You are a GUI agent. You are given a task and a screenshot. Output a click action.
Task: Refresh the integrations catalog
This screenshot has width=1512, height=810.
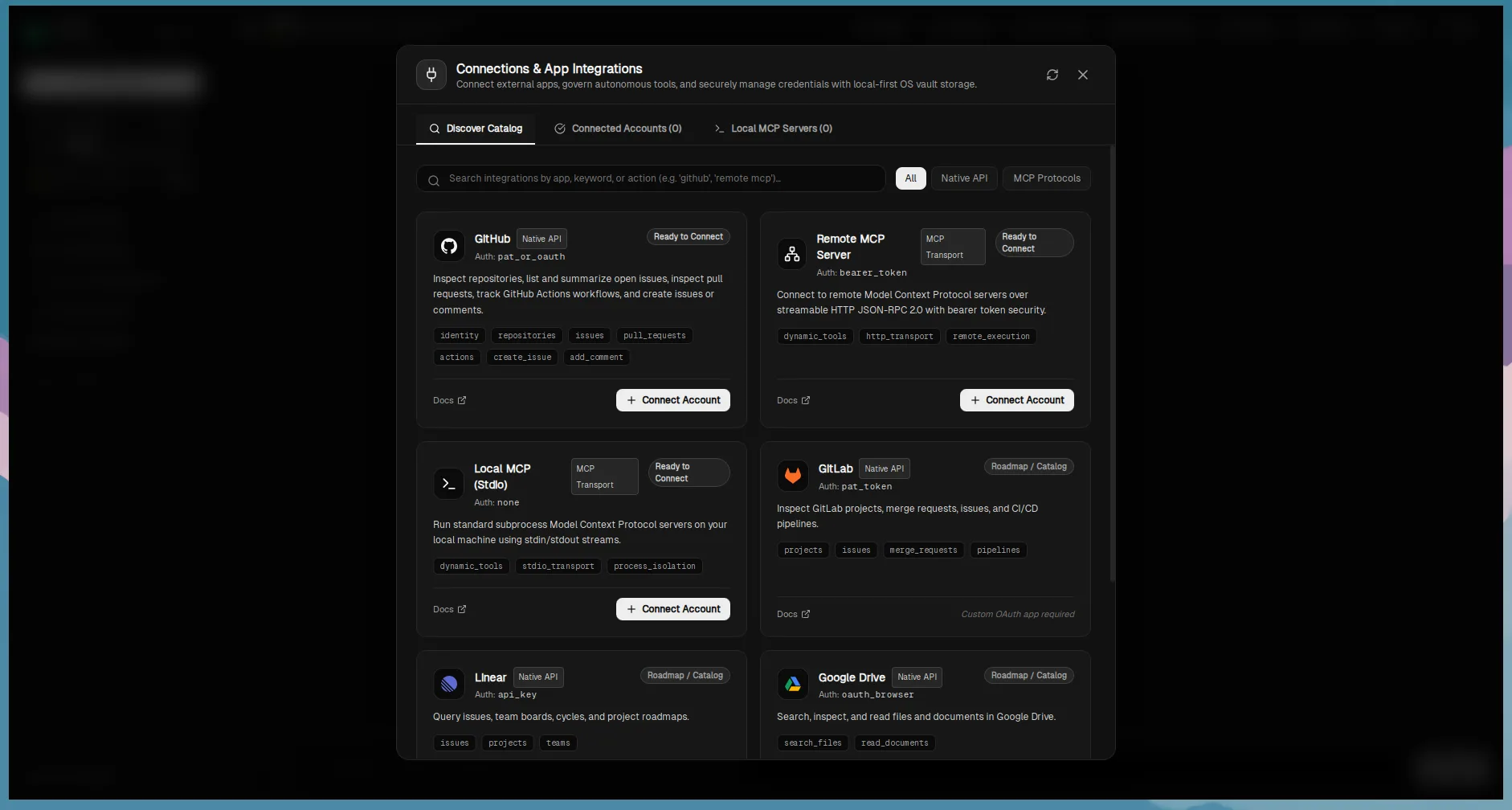pos(1052,75)
